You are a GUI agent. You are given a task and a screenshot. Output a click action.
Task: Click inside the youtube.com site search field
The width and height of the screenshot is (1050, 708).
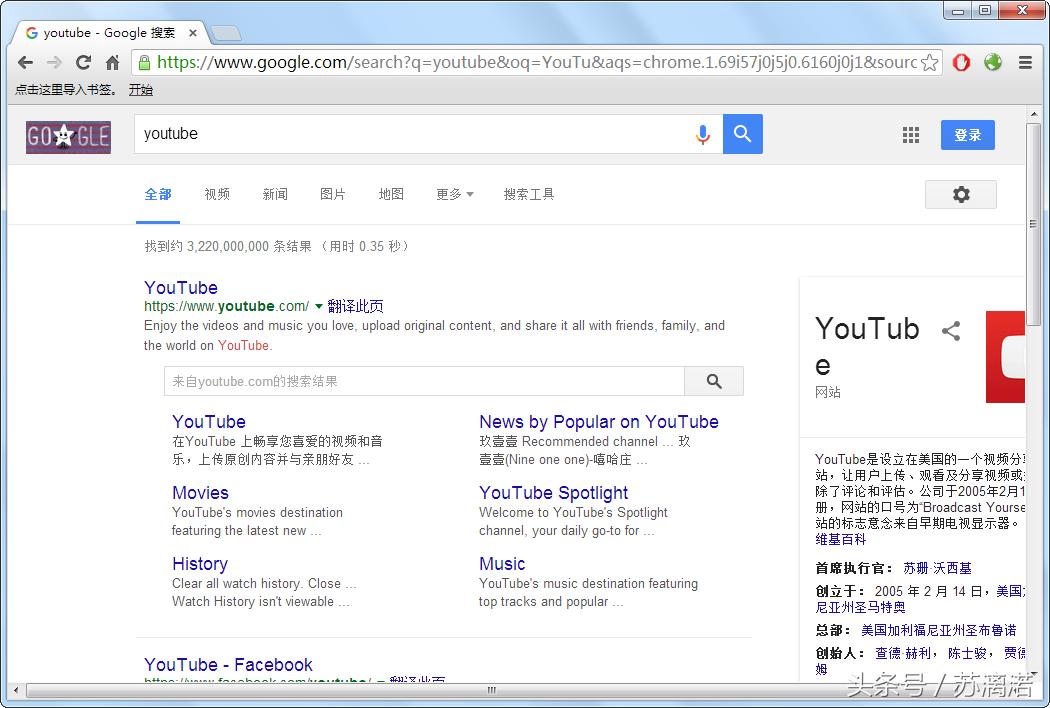point(423,381)
